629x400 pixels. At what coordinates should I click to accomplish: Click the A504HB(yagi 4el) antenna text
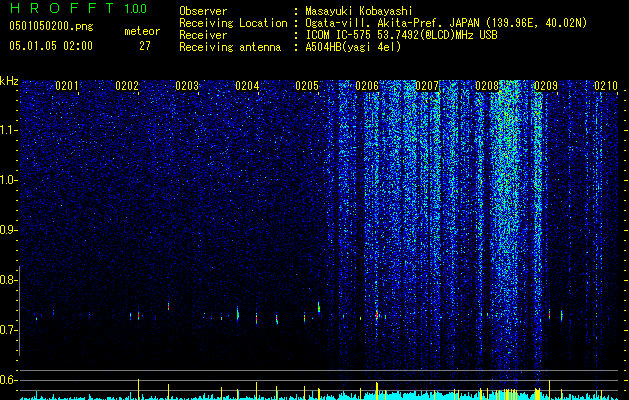[x=353, y=47]
